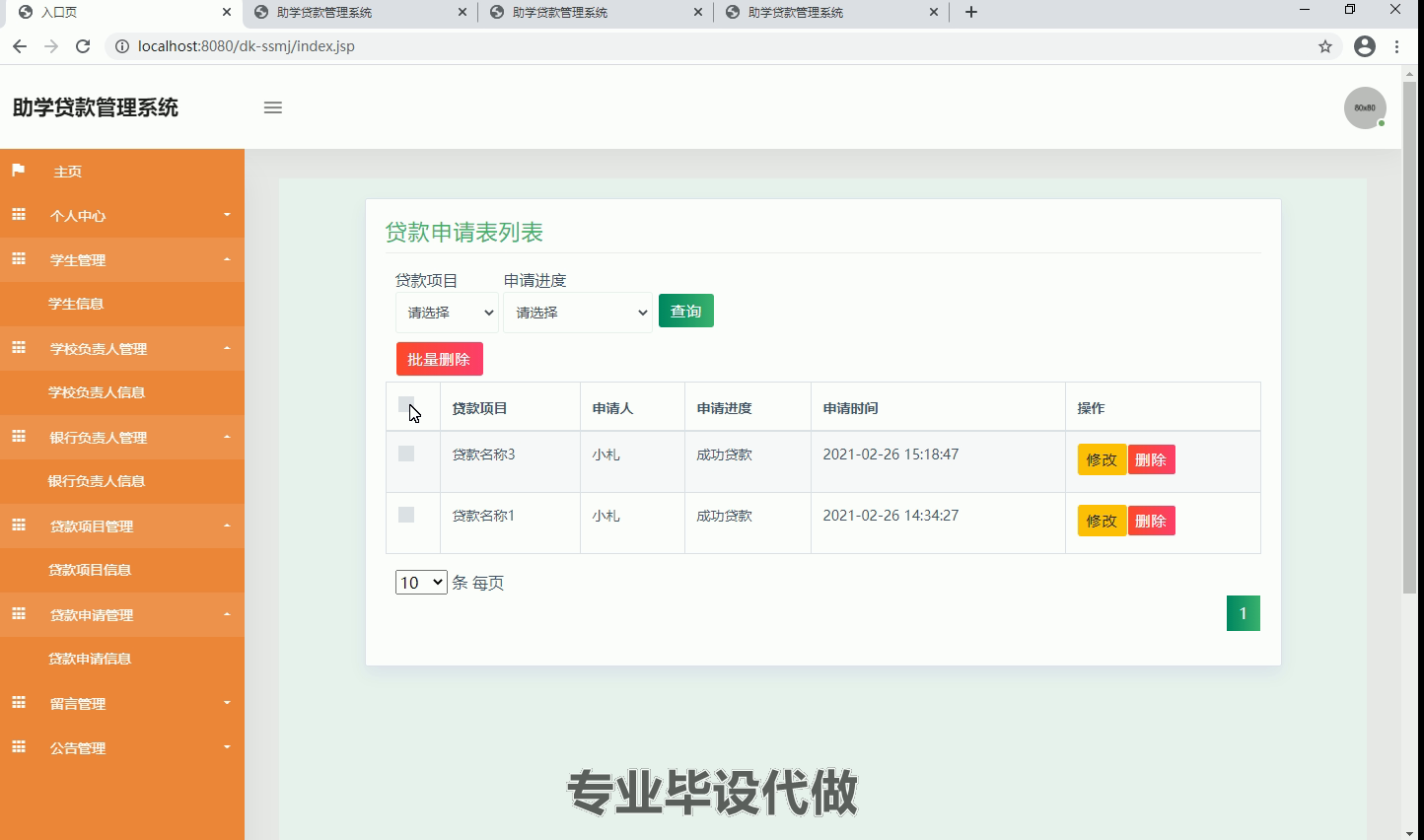Click the grid icon beside 贷款项目管理

tap(19, 525)
